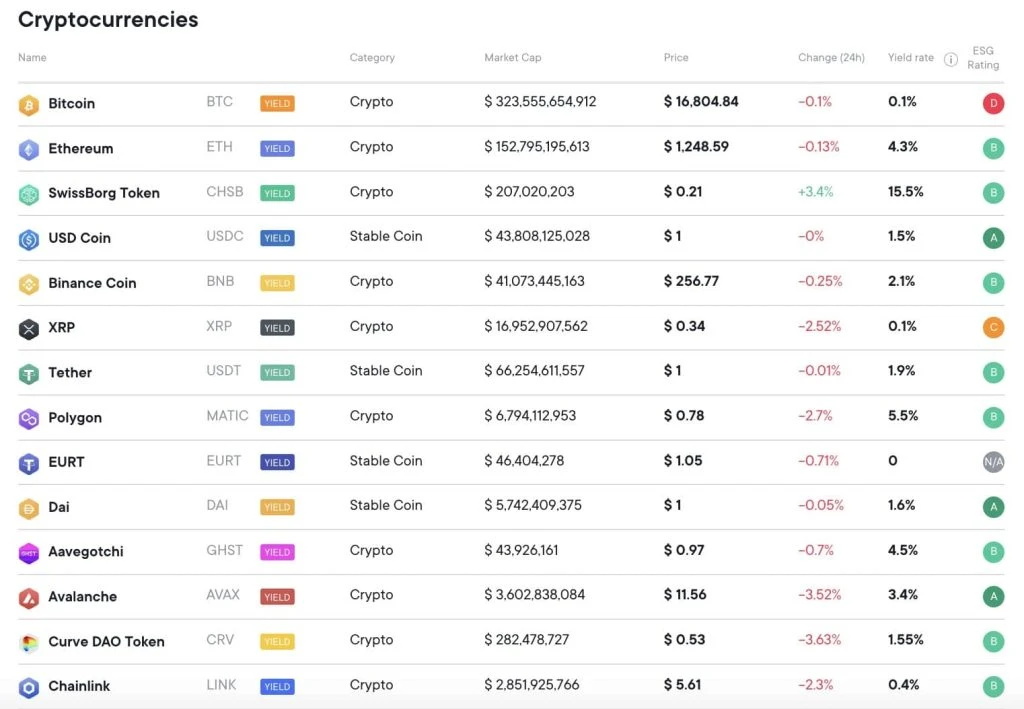Click the XRP logo icon
Image resolution: width=1024 pixels, height=709 pixels.
[31, 328]
